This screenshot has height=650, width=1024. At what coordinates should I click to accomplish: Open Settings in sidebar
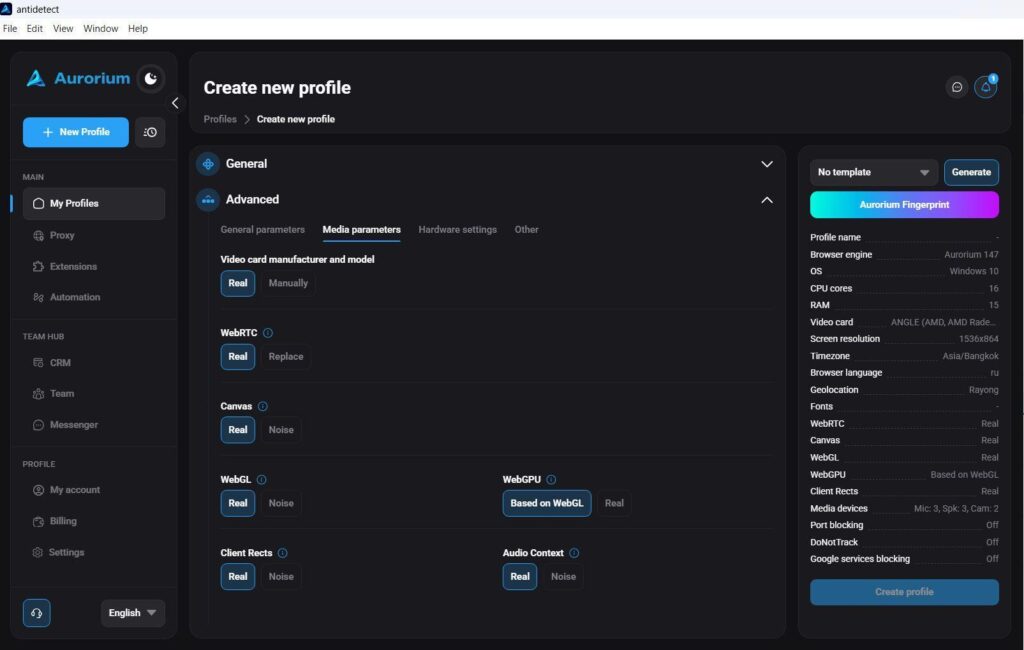tap(58, 553)
